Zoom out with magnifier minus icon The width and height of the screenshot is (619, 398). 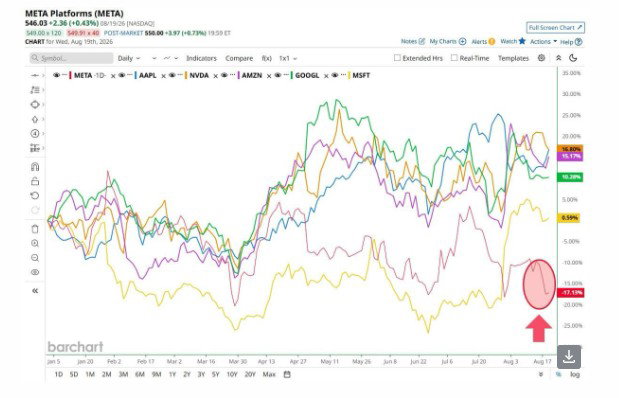(35, 258)
